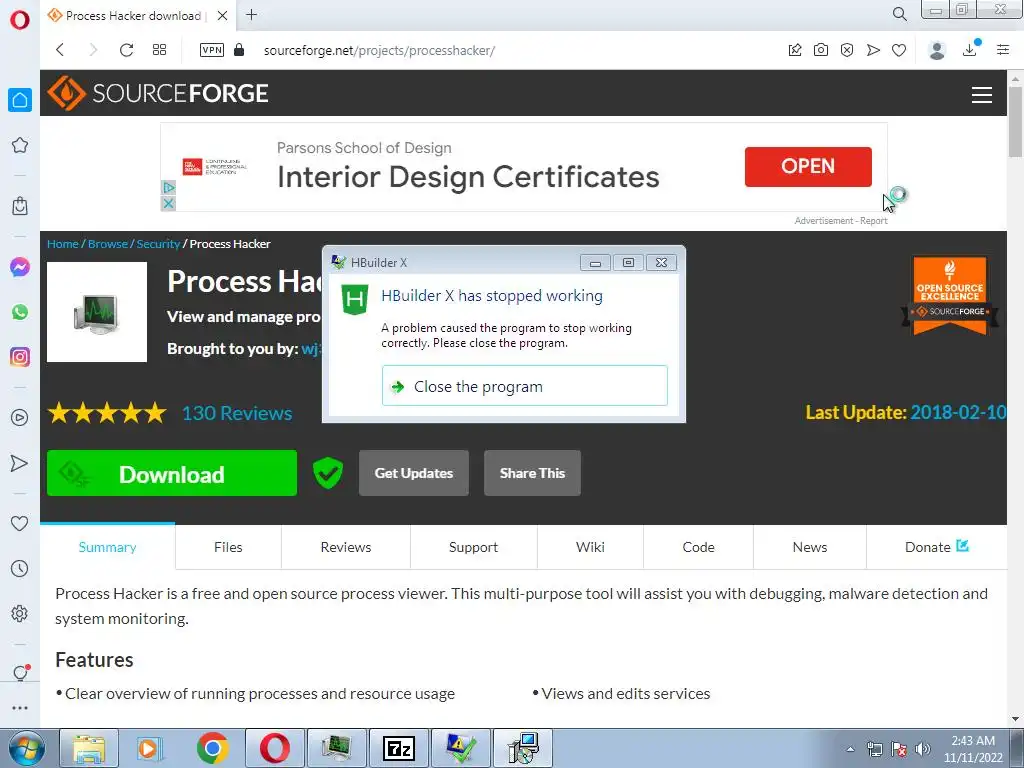Open the Player icon in sidebar
The image size is (1024, 768).
click(20, 417)
